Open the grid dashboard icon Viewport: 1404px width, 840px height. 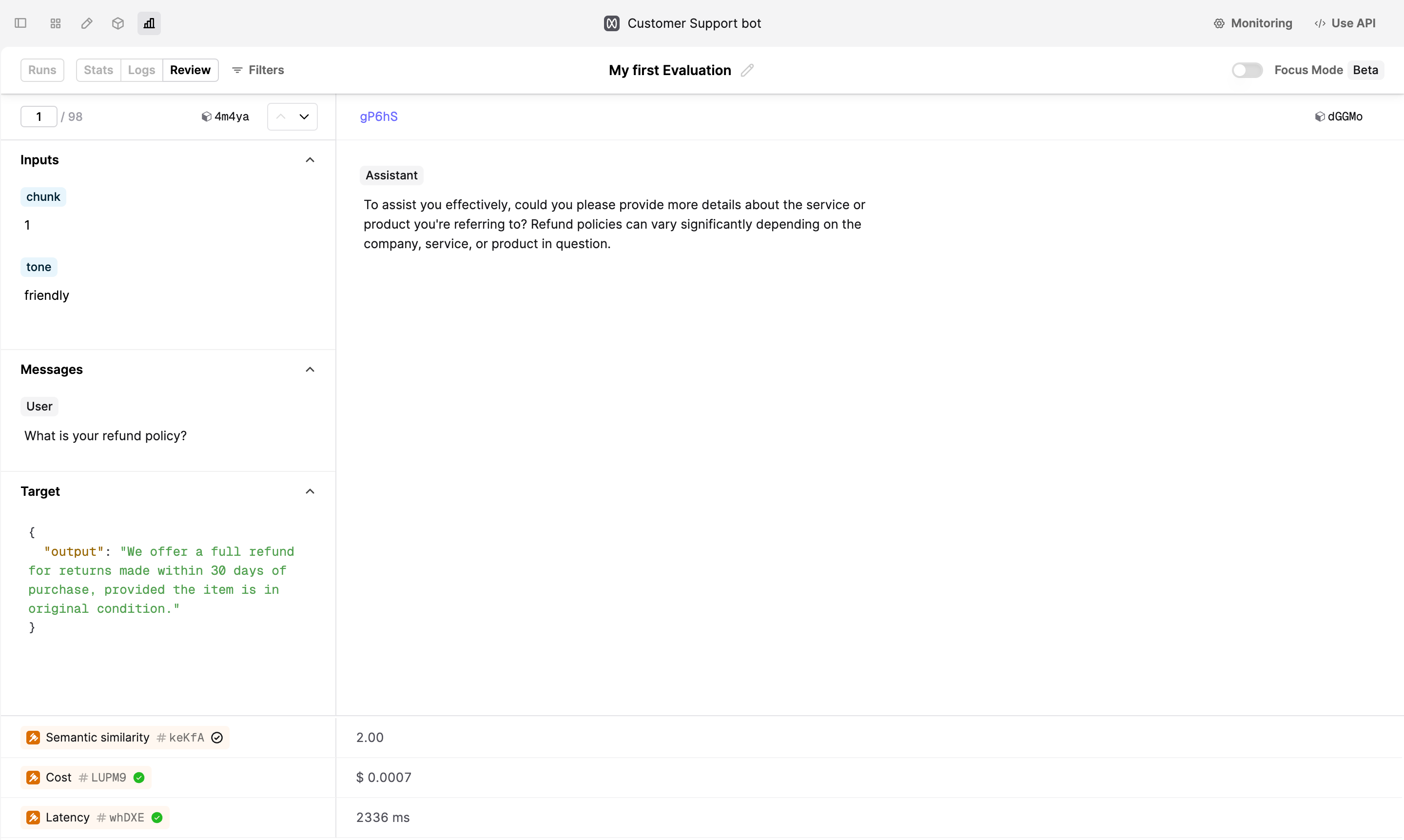[x=56, y=23]
